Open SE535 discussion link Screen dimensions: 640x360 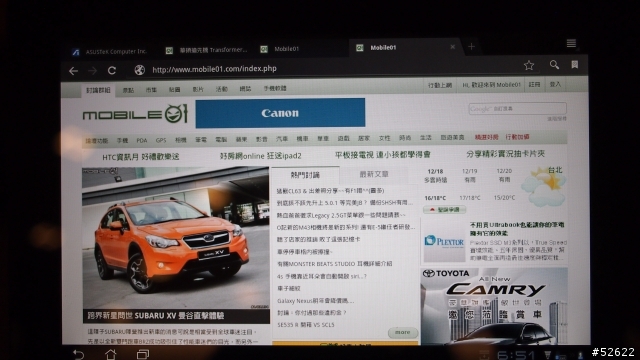pos(305,325)
